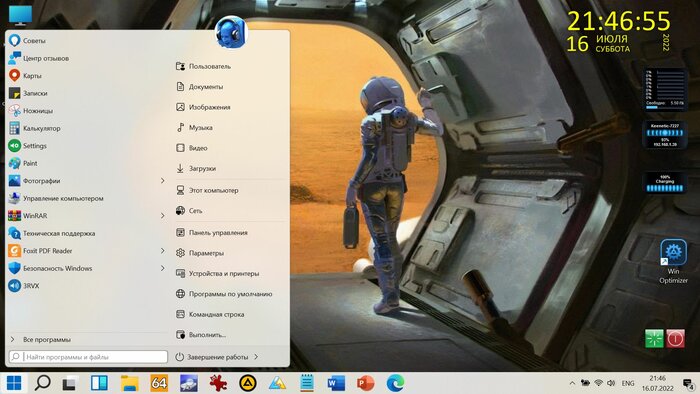The image size is (700, 394).
Task: Expand Foxit PDF Reader submenu arrow
Action: point(162,251)
